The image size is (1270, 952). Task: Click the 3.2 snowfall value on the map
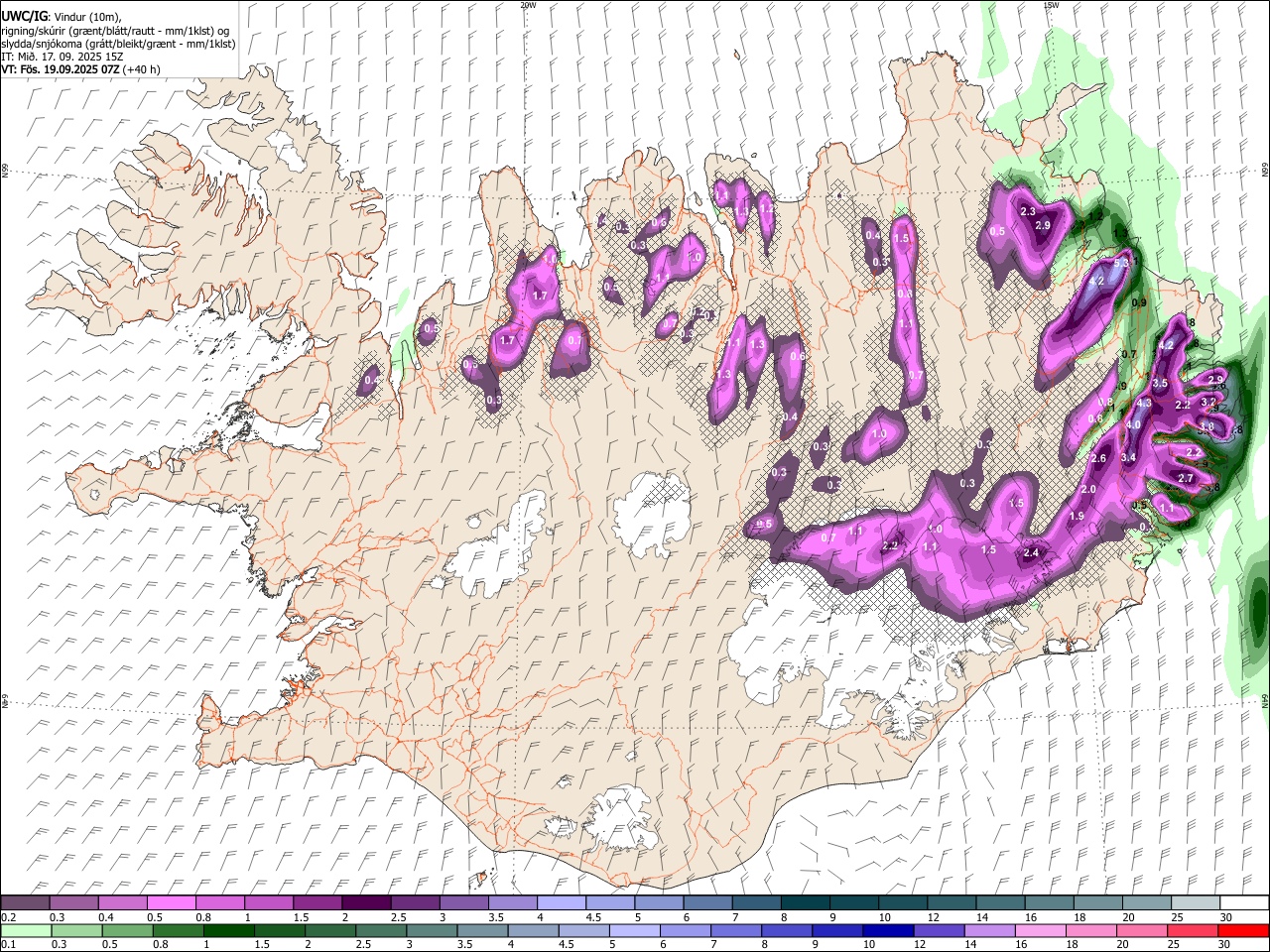(1208, 402)
